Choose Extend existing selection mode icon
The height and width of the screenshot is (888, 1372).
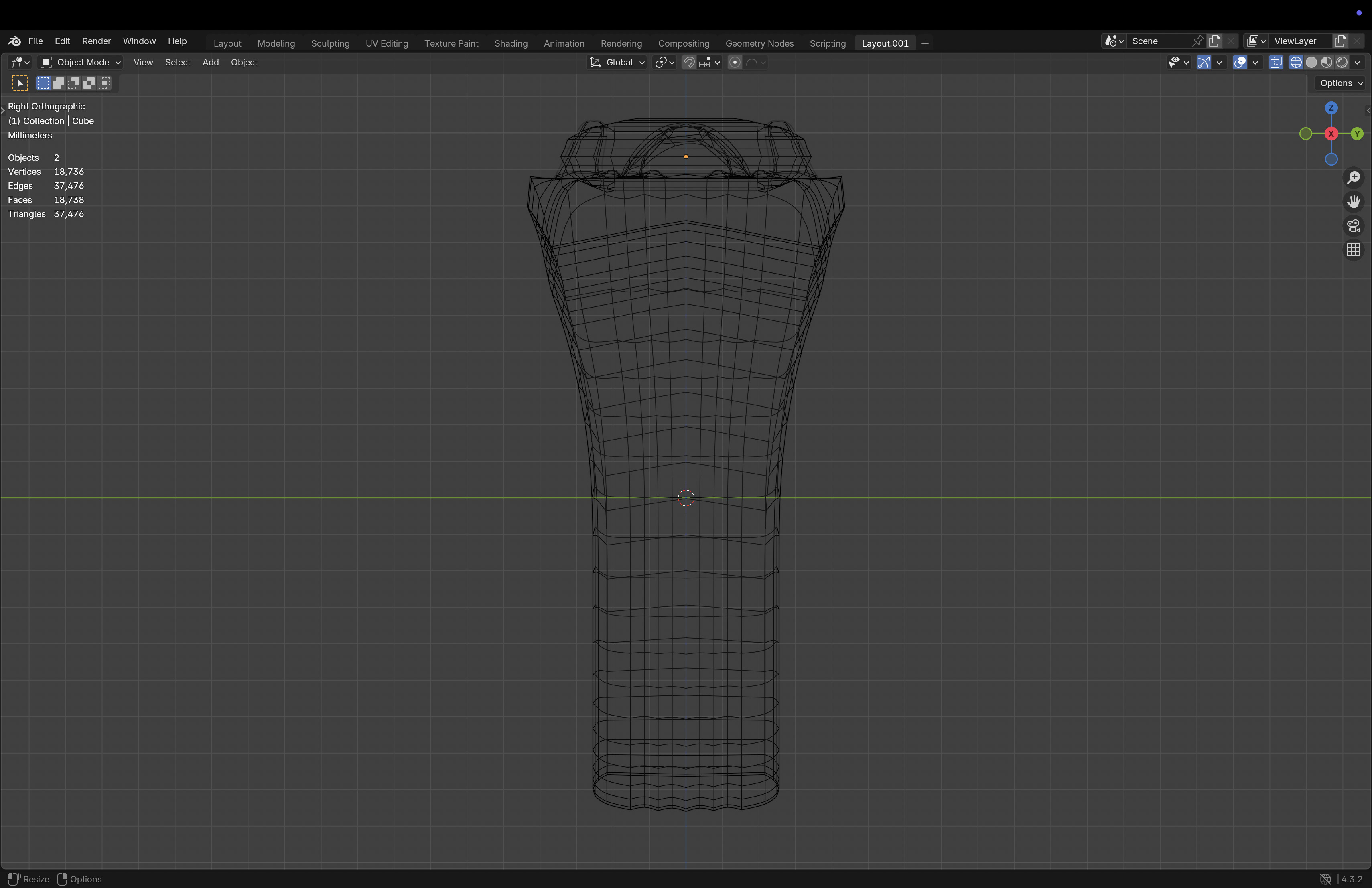pyautogui.click(x=58, y=83)
